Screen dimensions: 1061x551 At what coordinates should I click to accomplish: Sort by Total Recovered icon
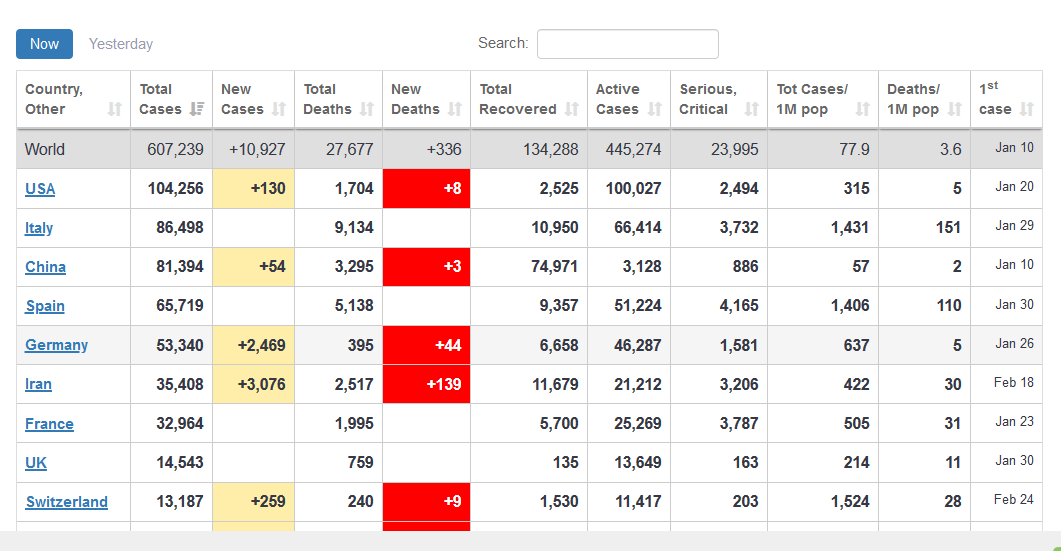572,109
